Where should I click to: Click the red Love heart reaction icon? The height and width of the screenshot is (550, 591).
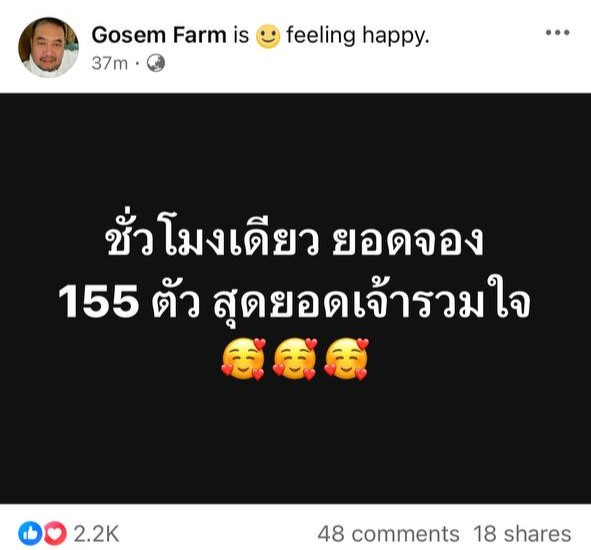pos(55,533)
